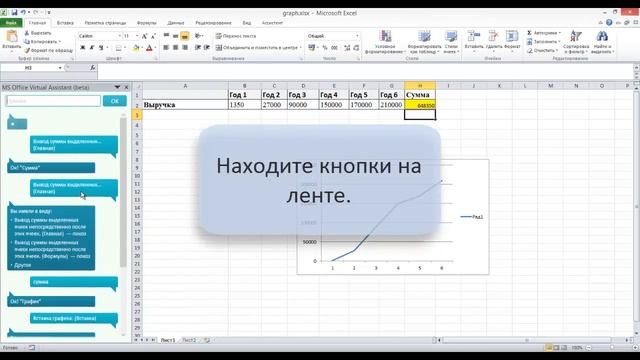640x360 pixels.
Task: Click the Decrease Font Size icon
Action: [153, 36]
